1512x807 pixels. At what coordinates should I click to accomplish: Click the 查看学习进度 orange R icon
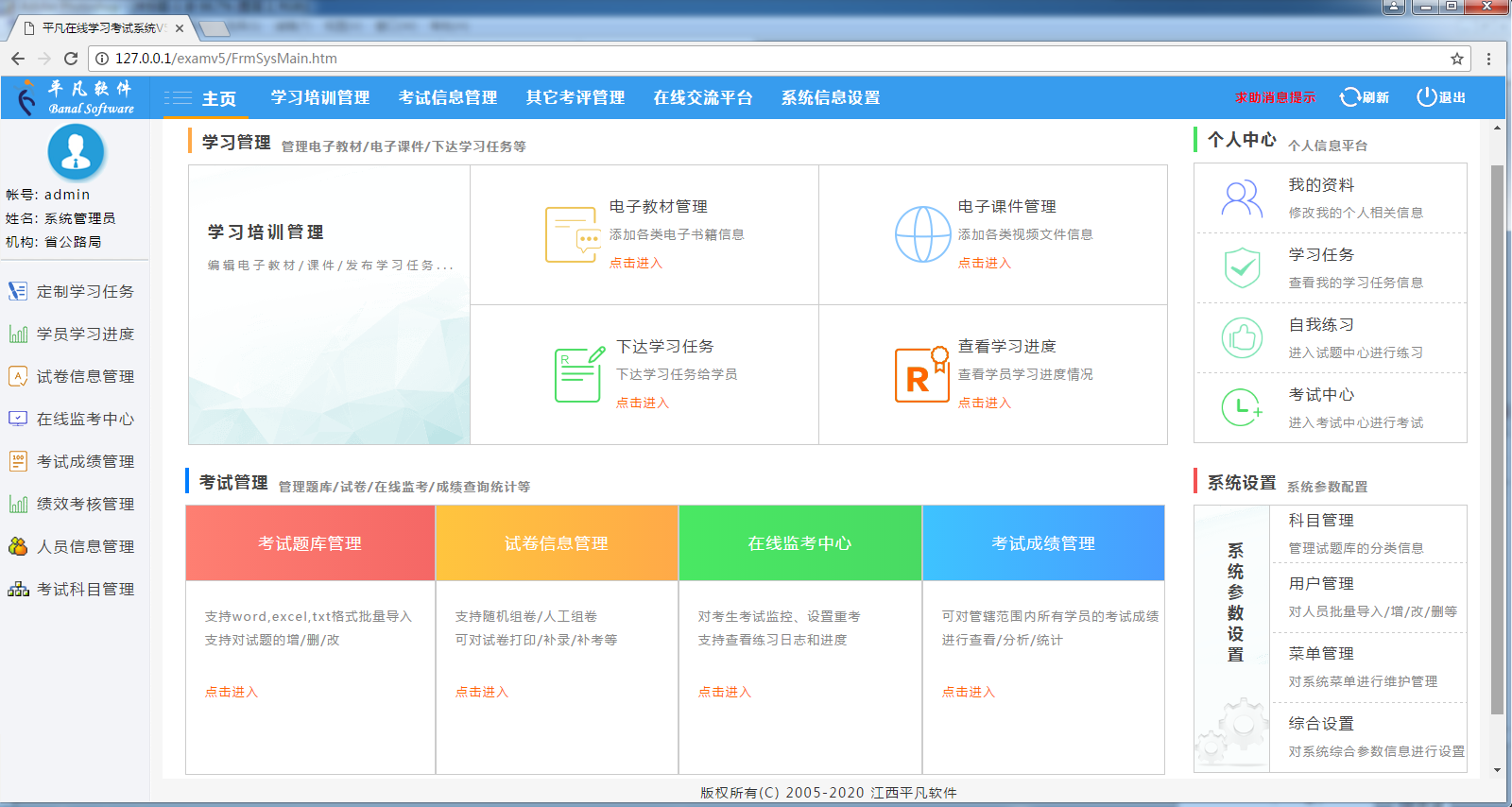click(921, 374)
